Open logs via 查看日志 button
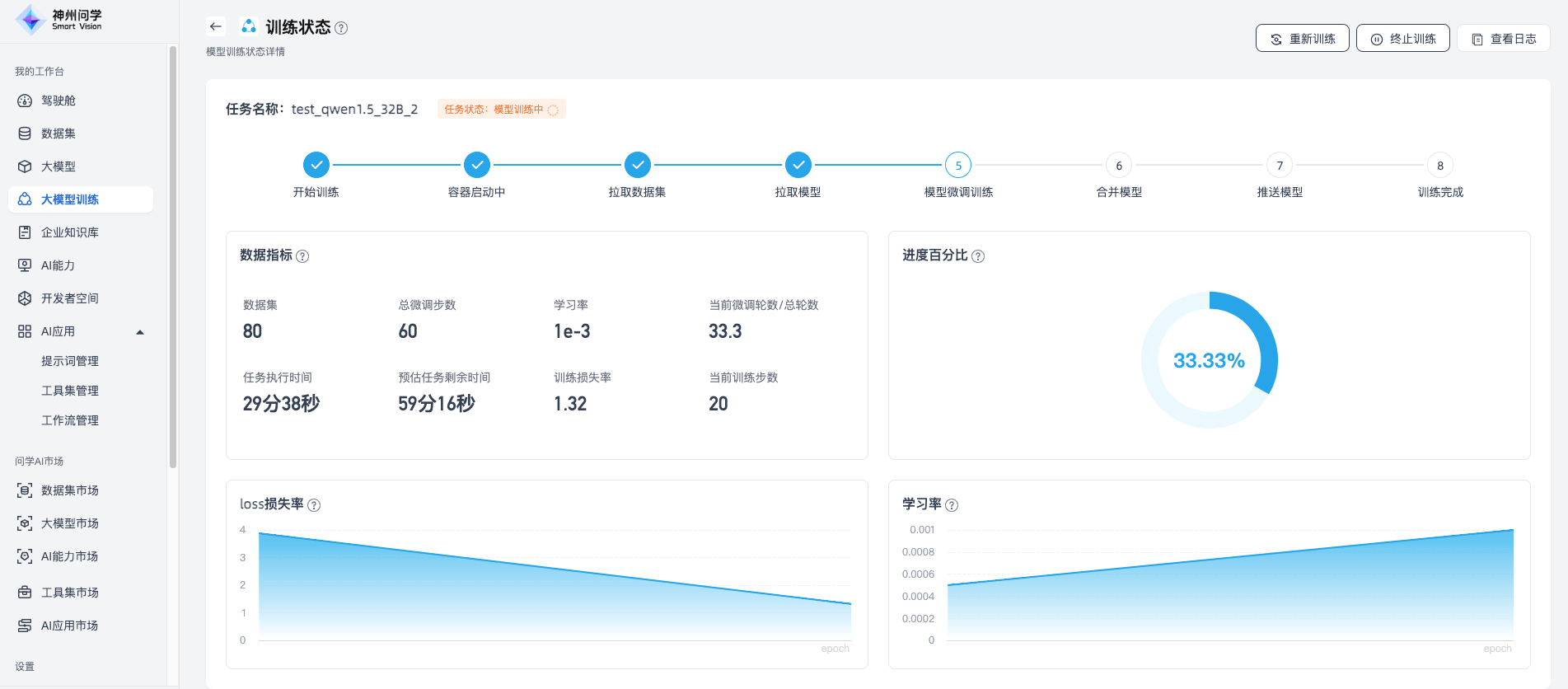The image size is (1568, 689). point(1504,39)
